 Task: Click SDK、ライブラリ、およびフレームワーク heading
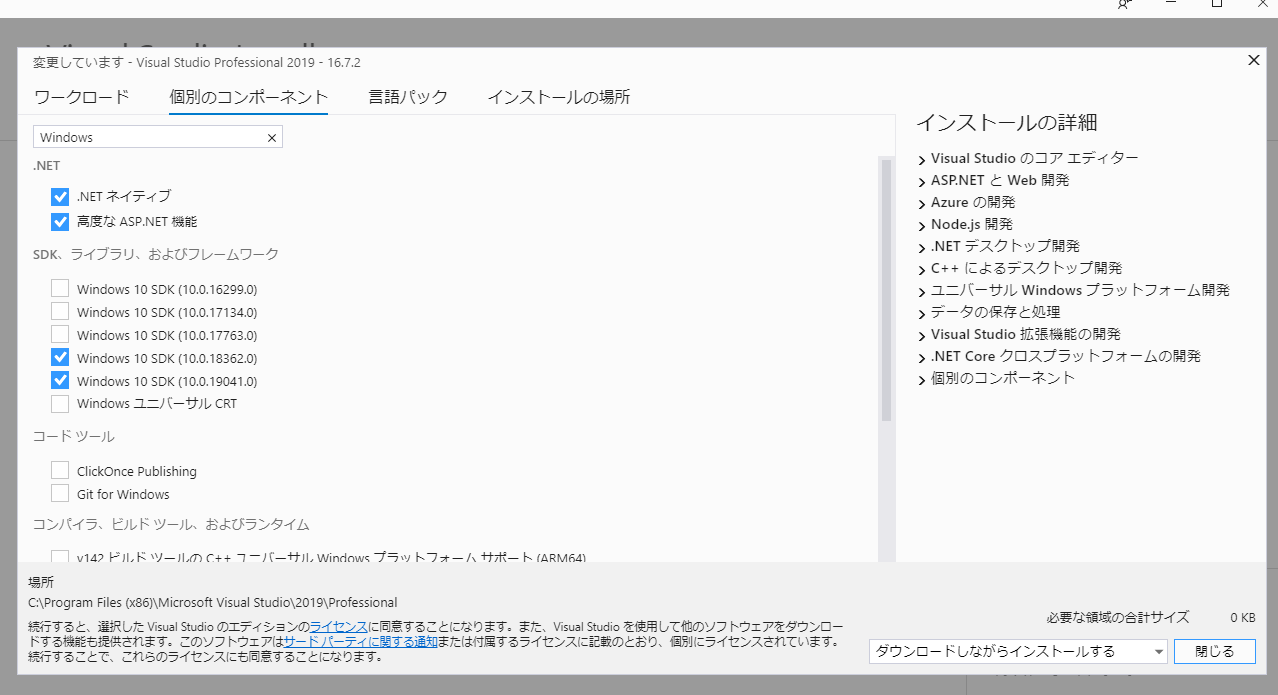coord(156,254)
